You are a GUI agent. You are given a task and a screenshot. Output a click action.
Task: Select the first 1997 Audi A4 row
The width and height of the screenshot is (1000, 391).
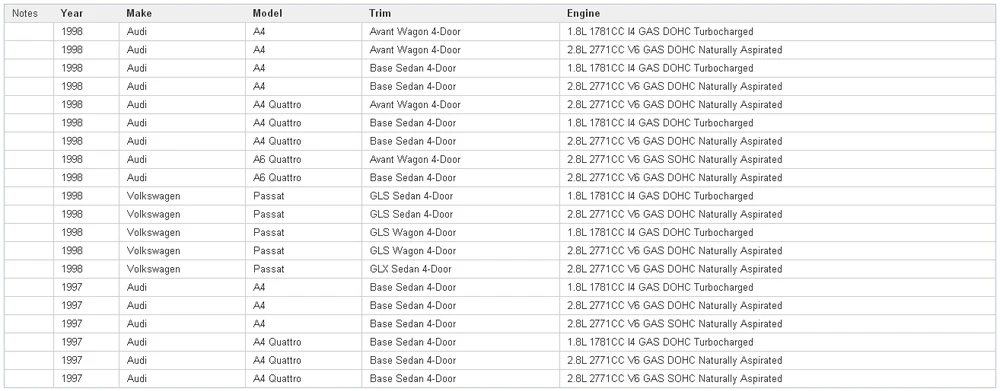tap(499, 288)
